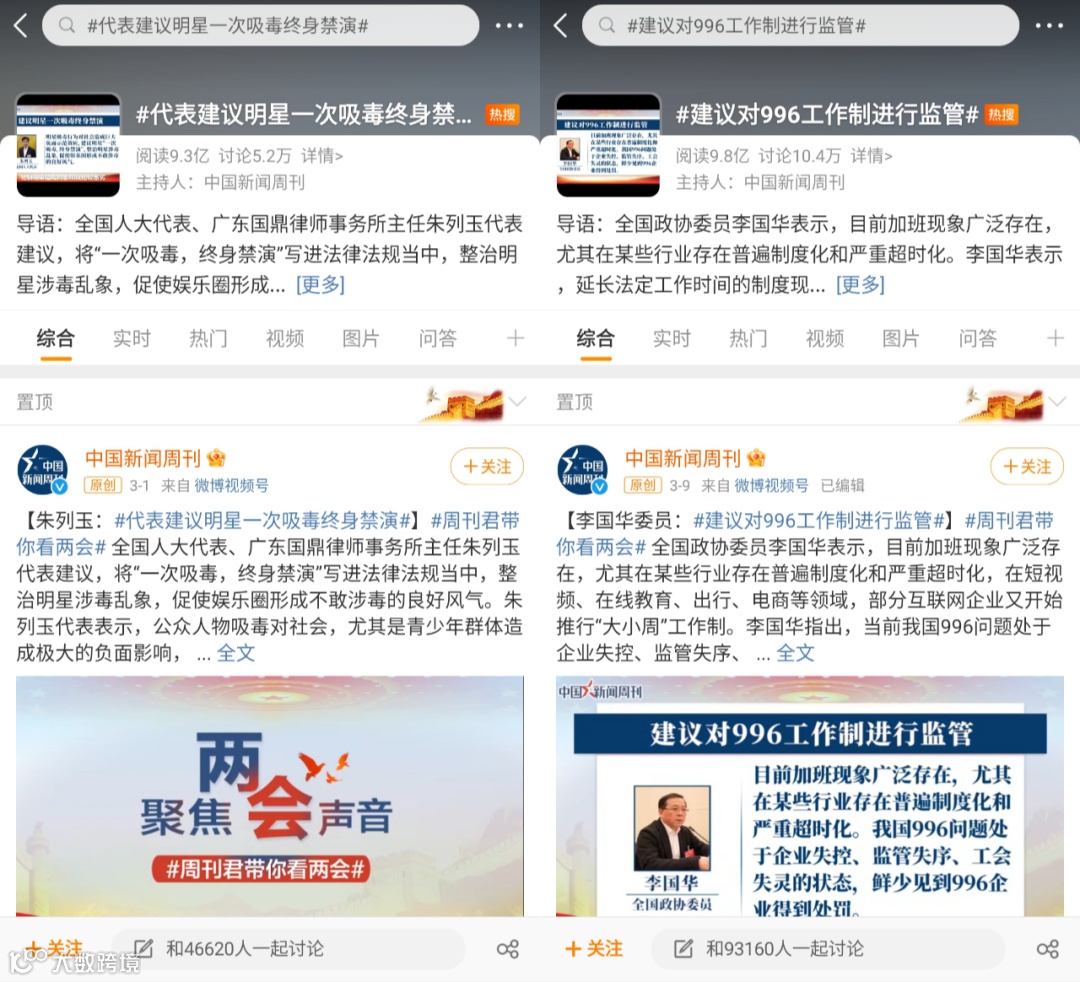Expand the chevron on the left 置顶 post
Screen dimensions: 1080x982
click(517, 401)
